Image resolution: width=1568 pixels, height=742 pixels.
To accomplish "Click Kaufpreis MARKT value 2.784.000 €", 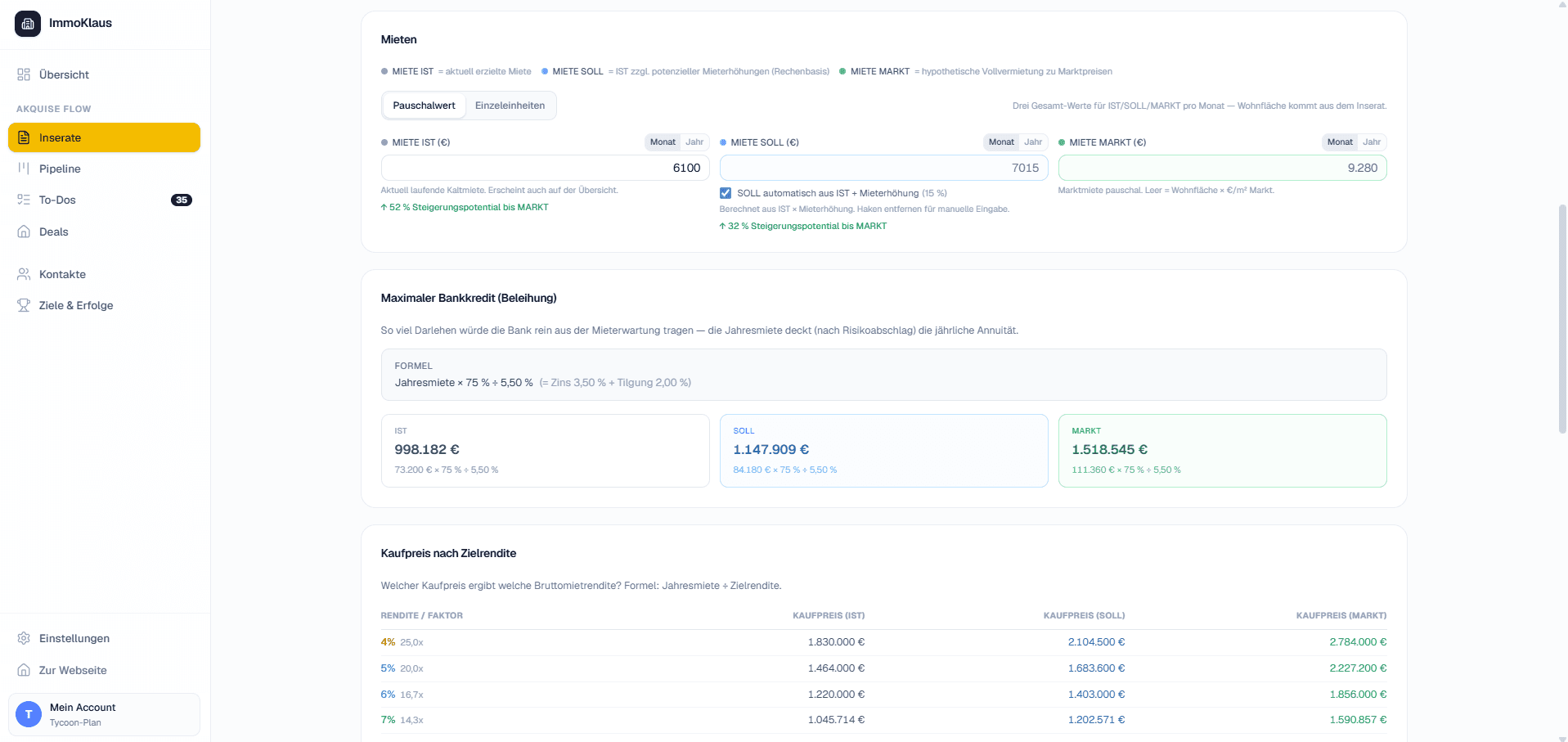I will 1358,642.
